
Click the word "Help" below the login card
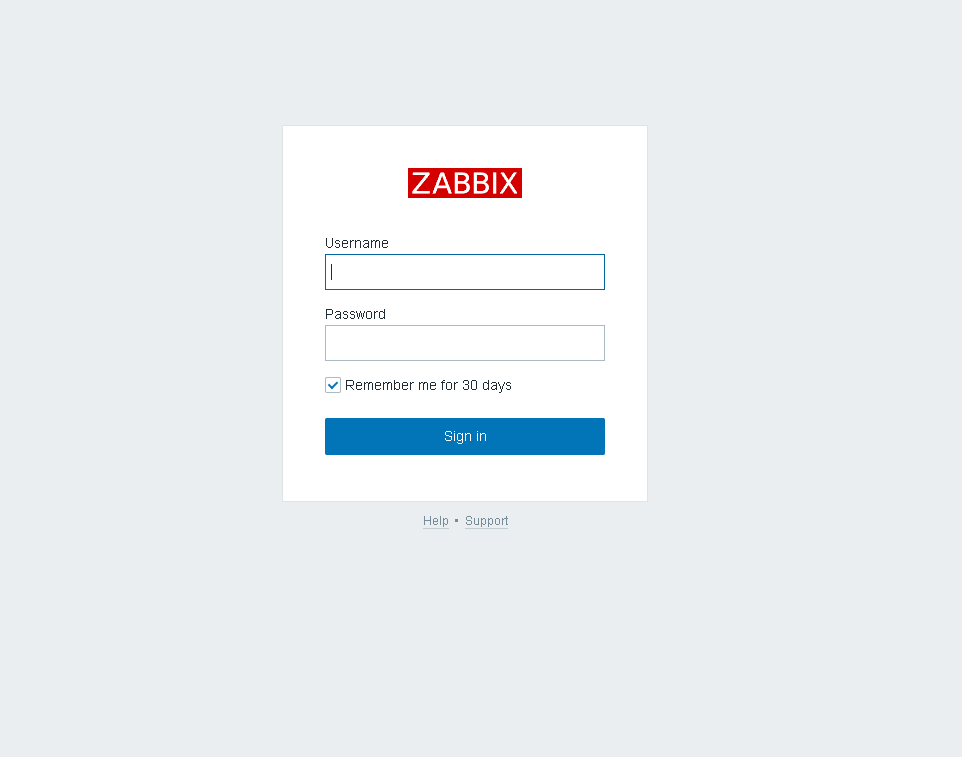(436, 521)
